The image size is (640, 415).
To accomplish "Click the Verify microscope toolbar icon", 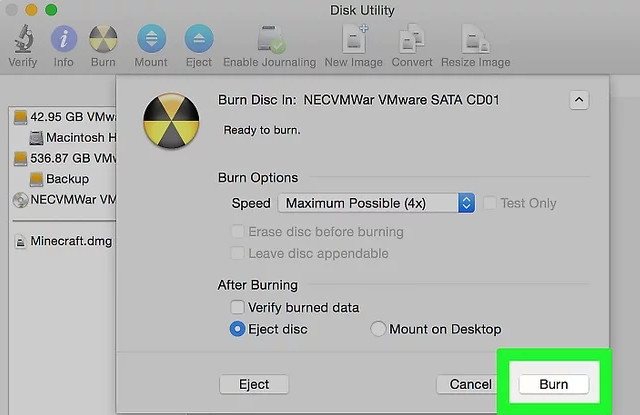I will coord(23,39).
